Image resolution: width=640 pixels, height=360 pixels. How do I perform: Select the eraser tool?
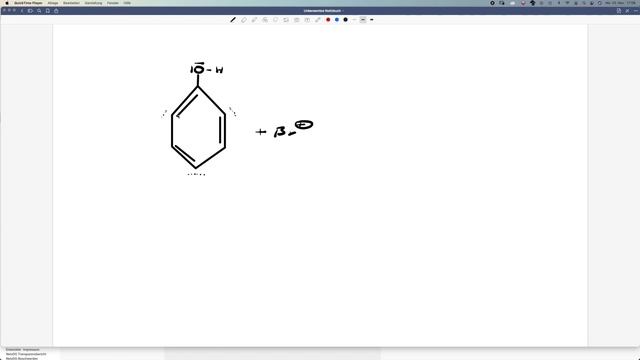(x=244, y=20)
